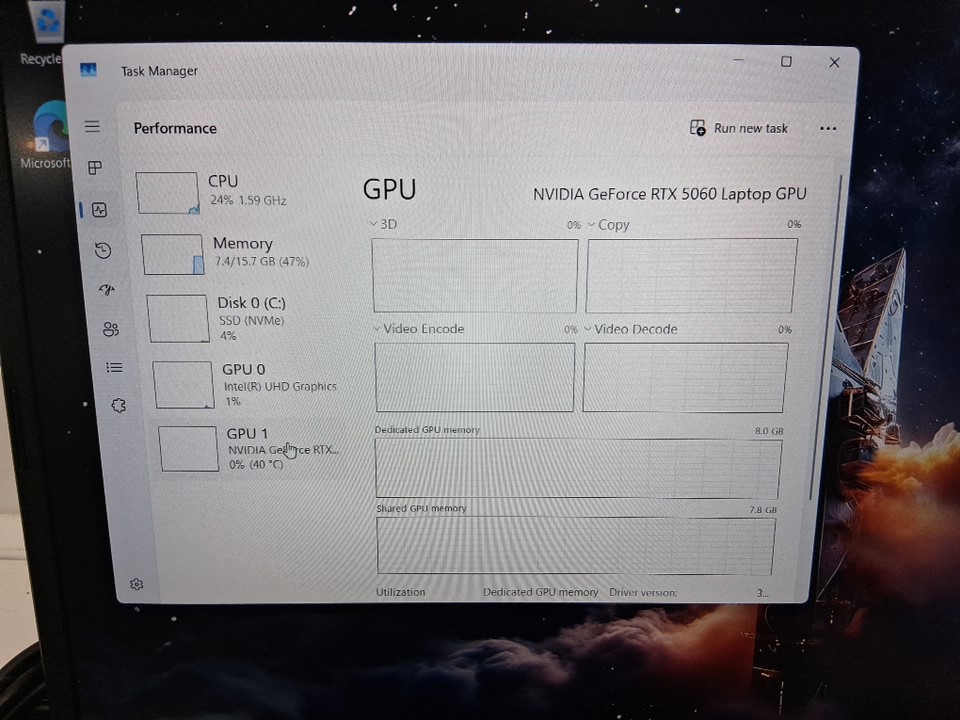Show Disk 0 (C:) performance

(250, 317)
